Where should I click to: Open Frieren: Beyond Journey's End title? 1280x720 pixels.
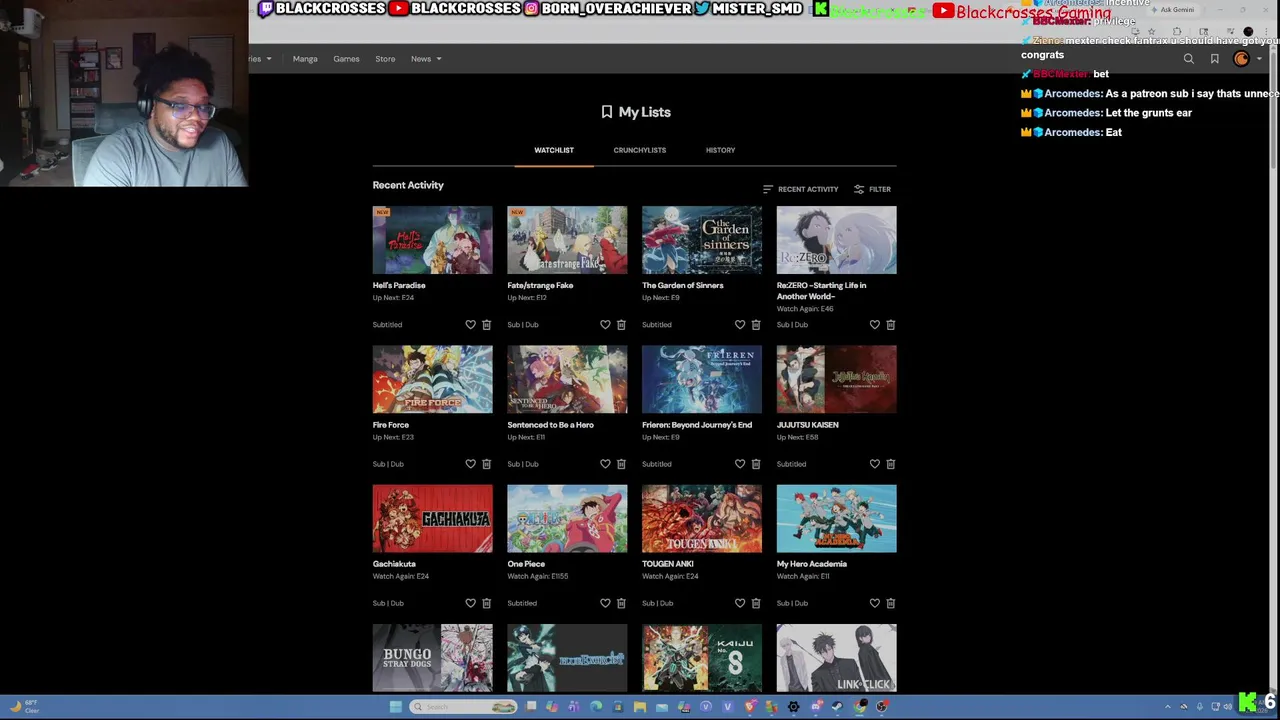tap(697, 425)
